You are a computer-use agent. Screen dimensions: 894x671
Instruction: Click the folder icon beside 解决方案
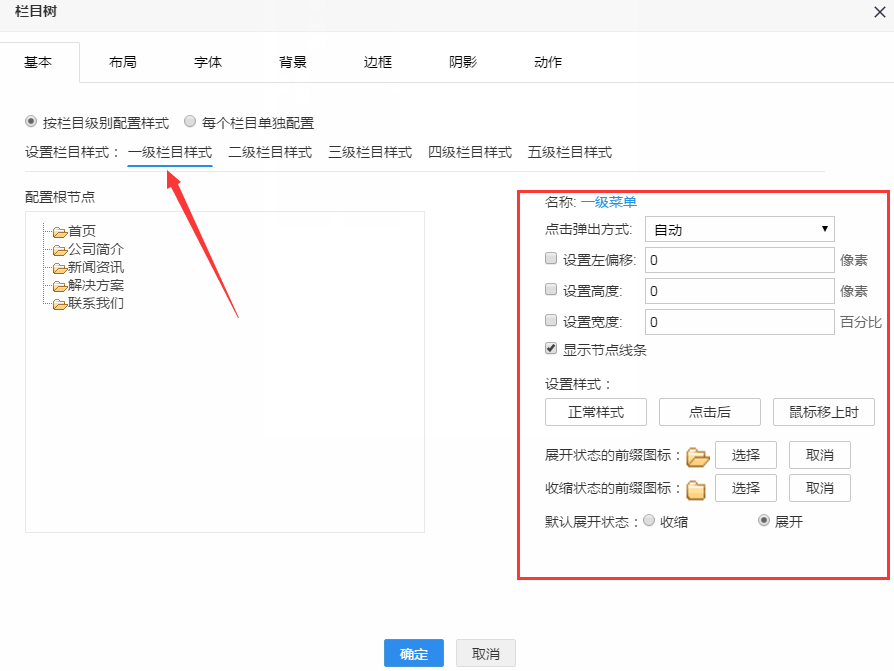point(60,286)
